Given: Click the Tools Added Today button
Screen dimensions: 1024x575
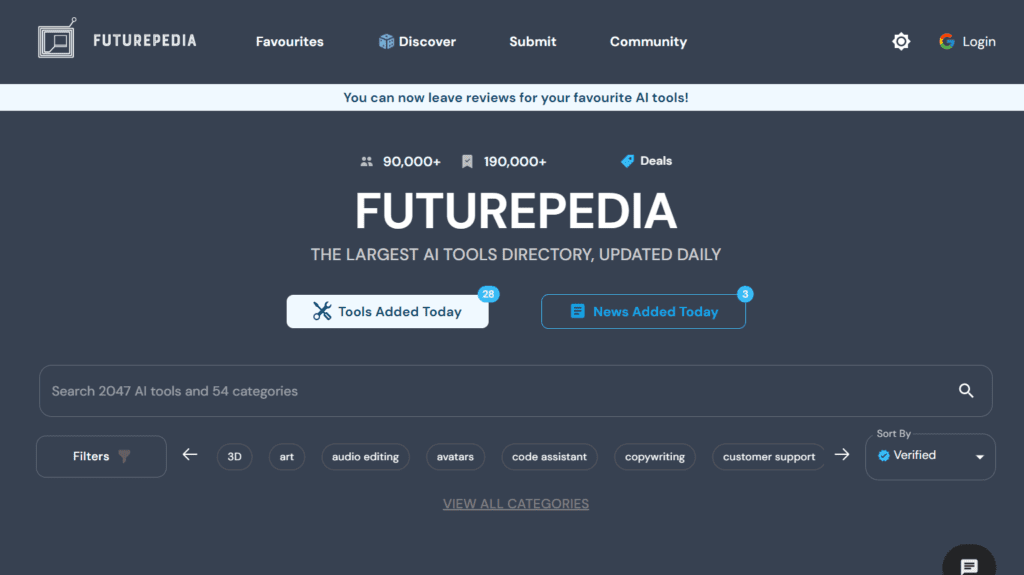Looking at the screenshot, I should (x=387, y=311).
